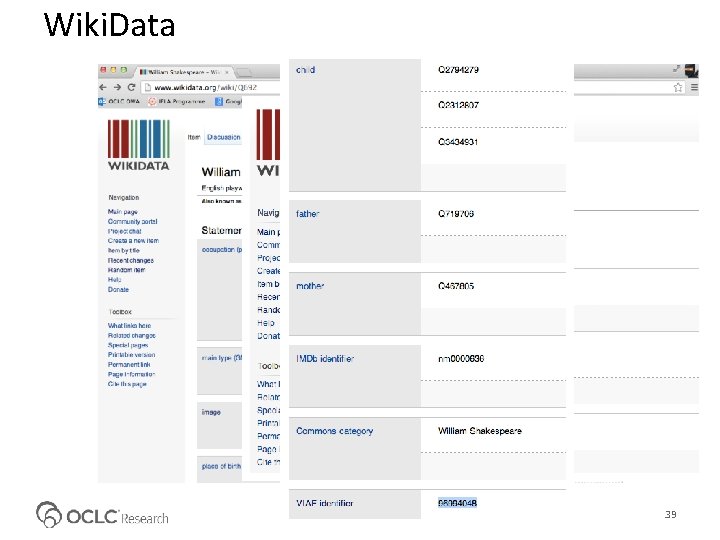Click the Commons category property
This screenshot has width=720, height=540.
click(x=334, y=431)
